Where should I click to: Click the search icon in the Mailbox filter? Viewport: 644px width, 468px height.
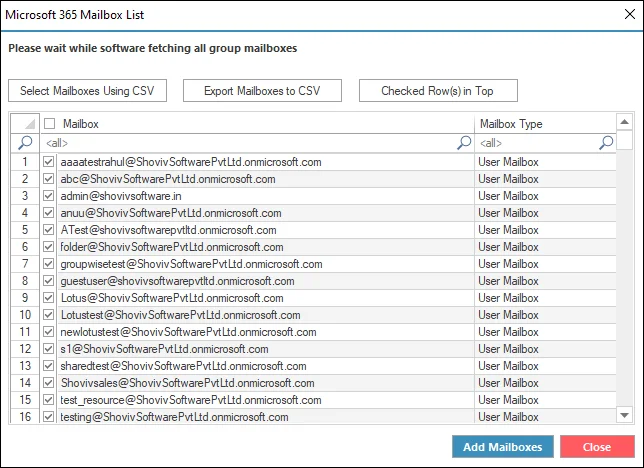[x=464, y=143]
